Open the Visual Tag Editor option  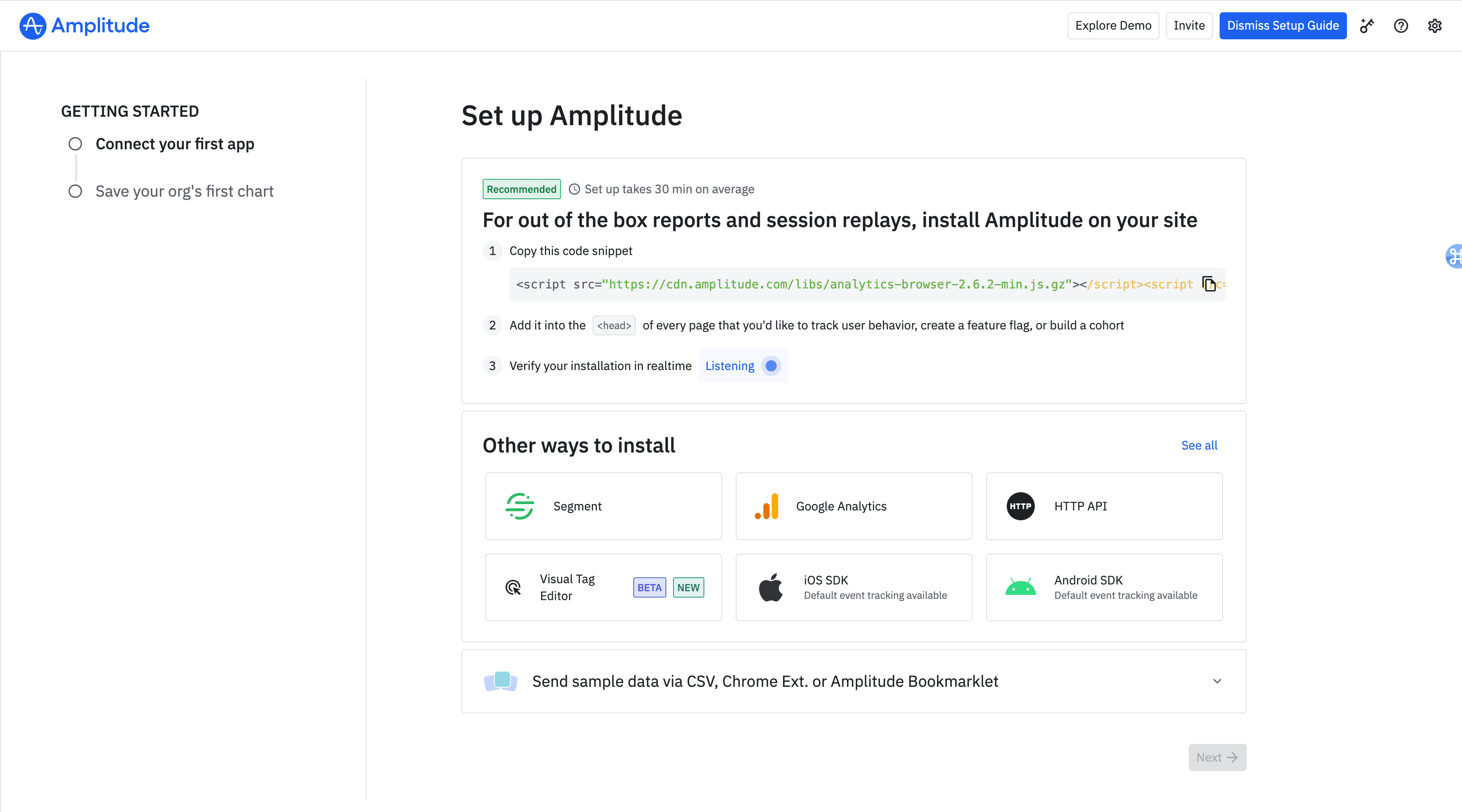click(x=603, y=587)
